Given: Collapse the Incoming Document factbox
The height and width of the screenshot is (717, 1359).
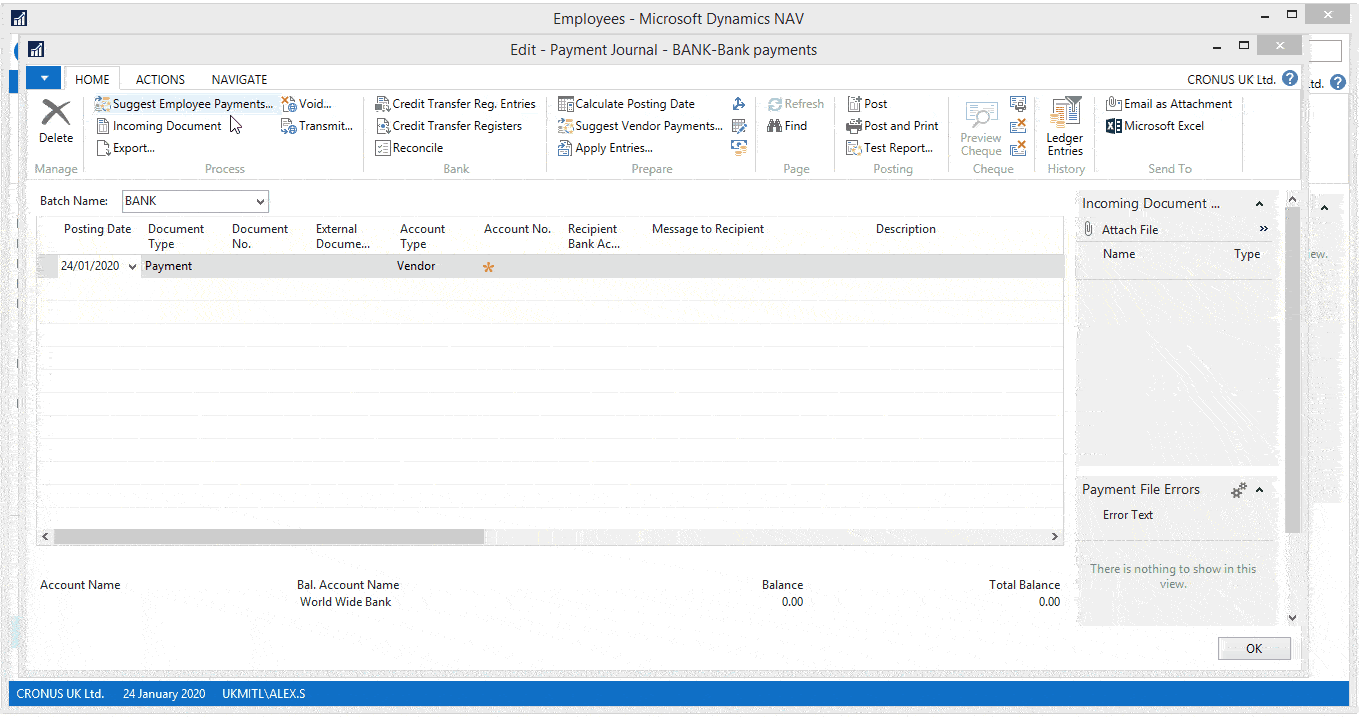Looking at the screenshot, I should (x=1260, y=204).
